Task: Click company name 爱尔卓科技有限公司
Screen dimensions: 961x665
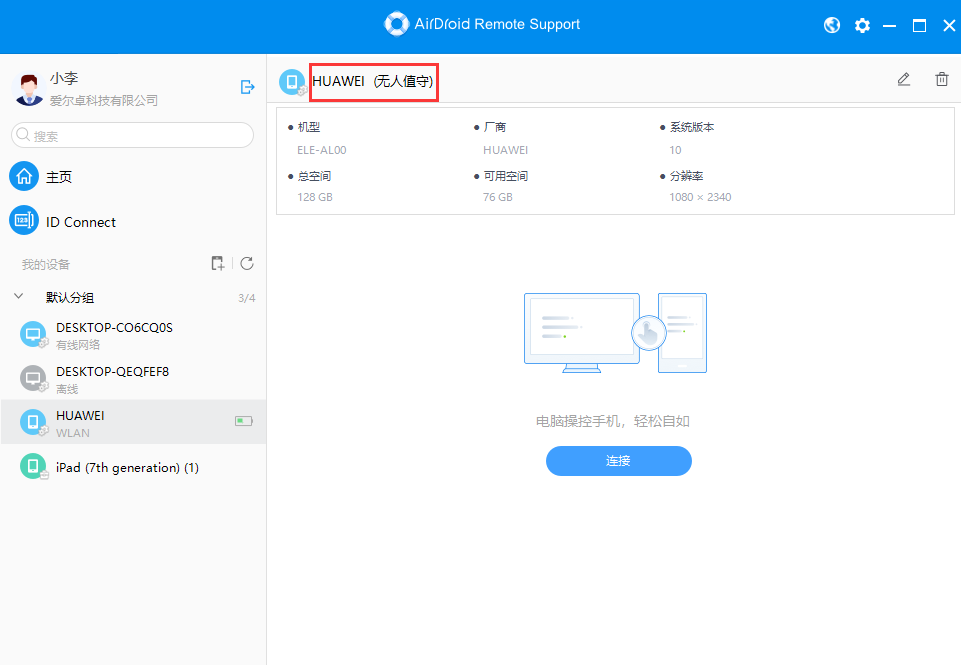Action: pos(104,101)
